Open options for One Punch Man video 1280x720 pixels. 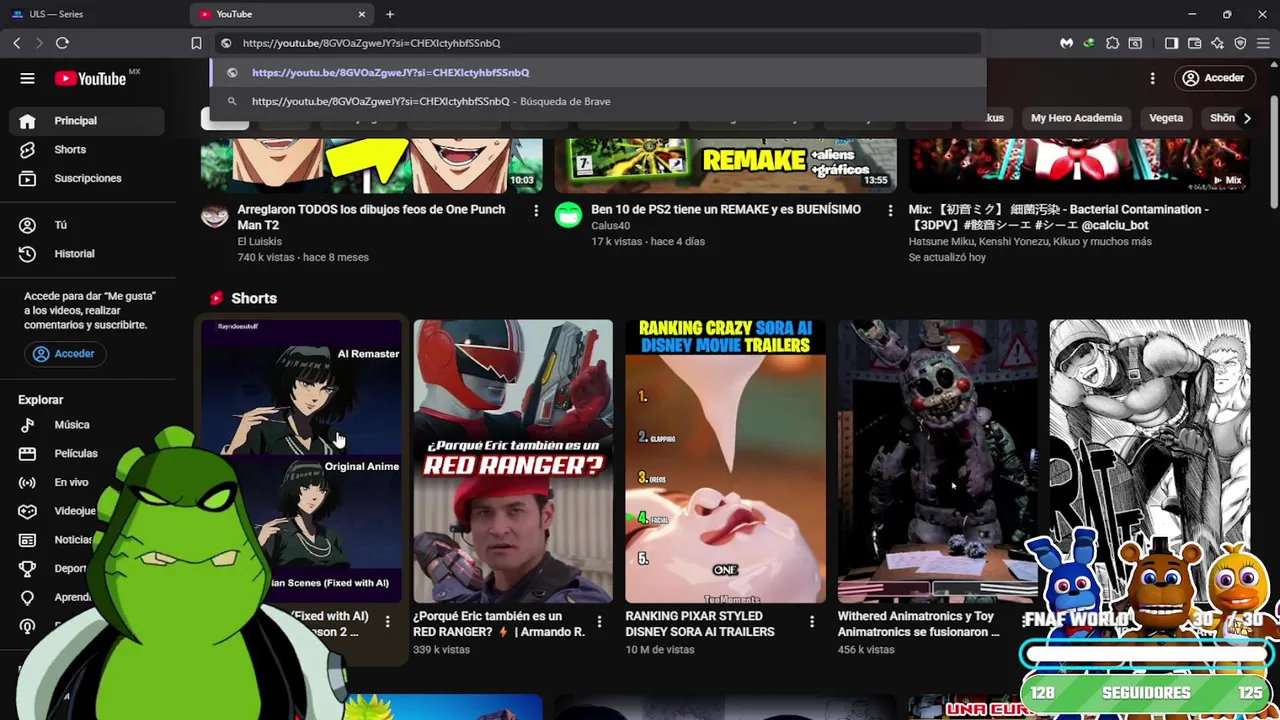[536, 211]
